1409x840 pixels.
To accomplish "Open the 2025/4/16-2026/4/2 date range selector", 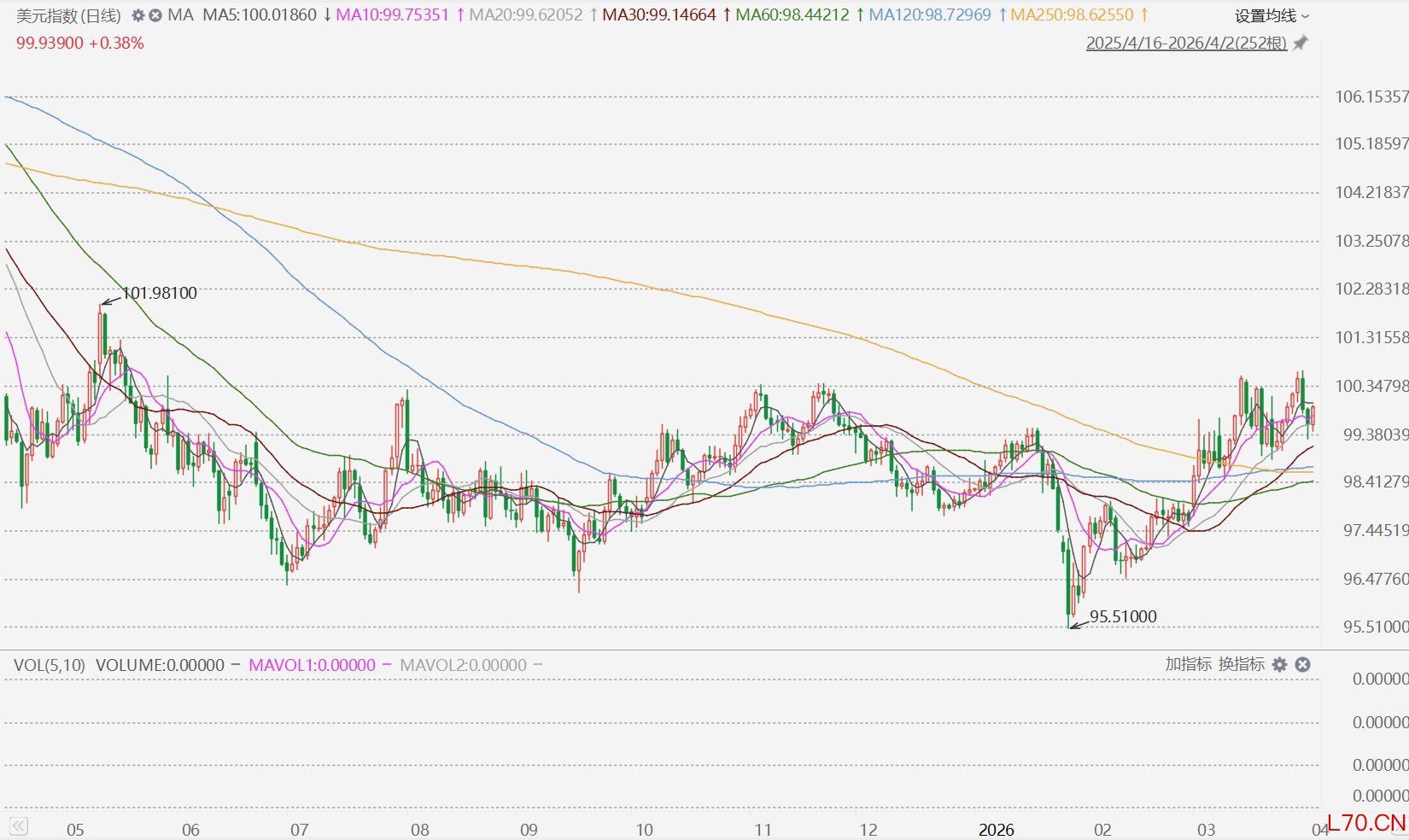I will 1185,43.
